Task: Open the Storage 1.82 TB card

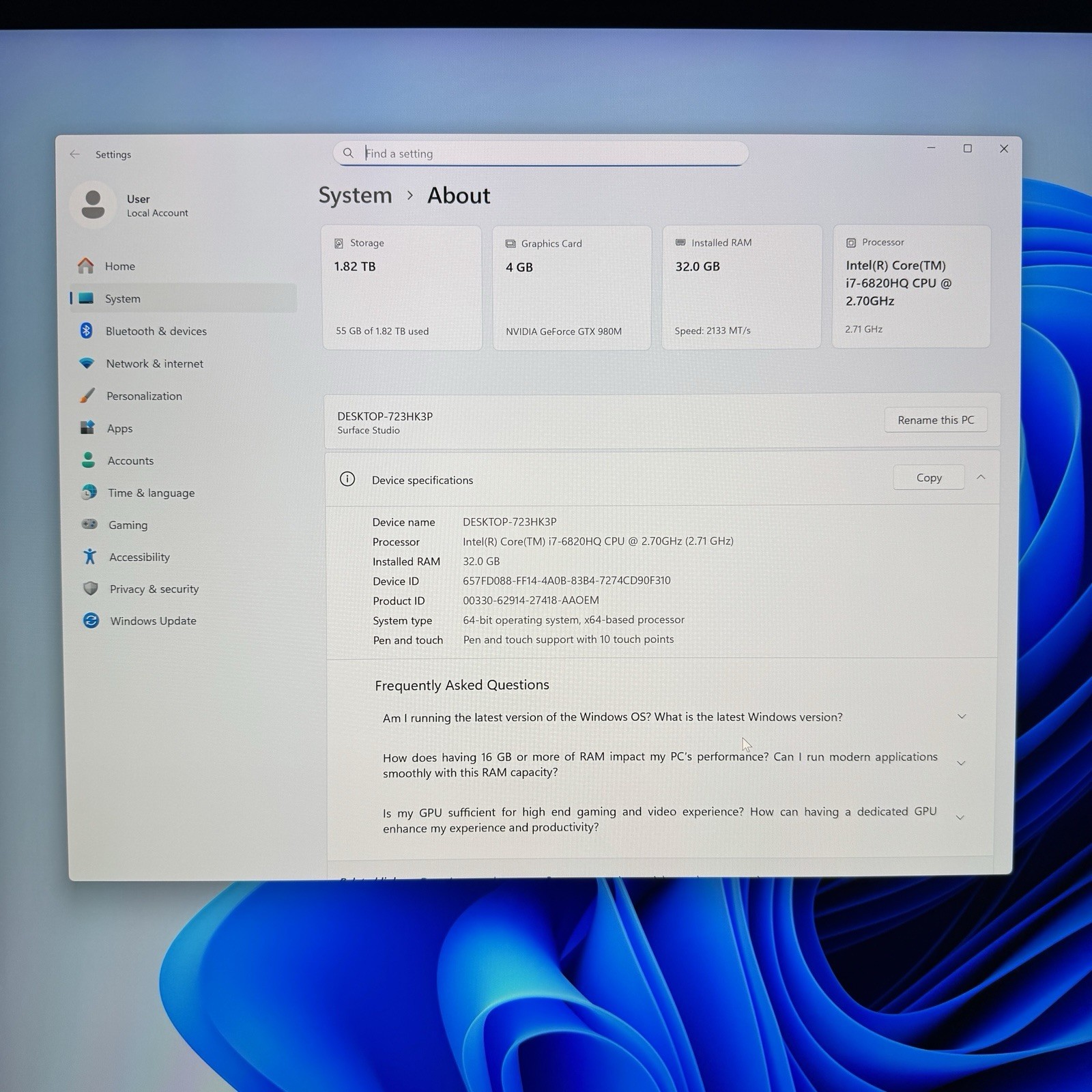Action: [402, 287]
